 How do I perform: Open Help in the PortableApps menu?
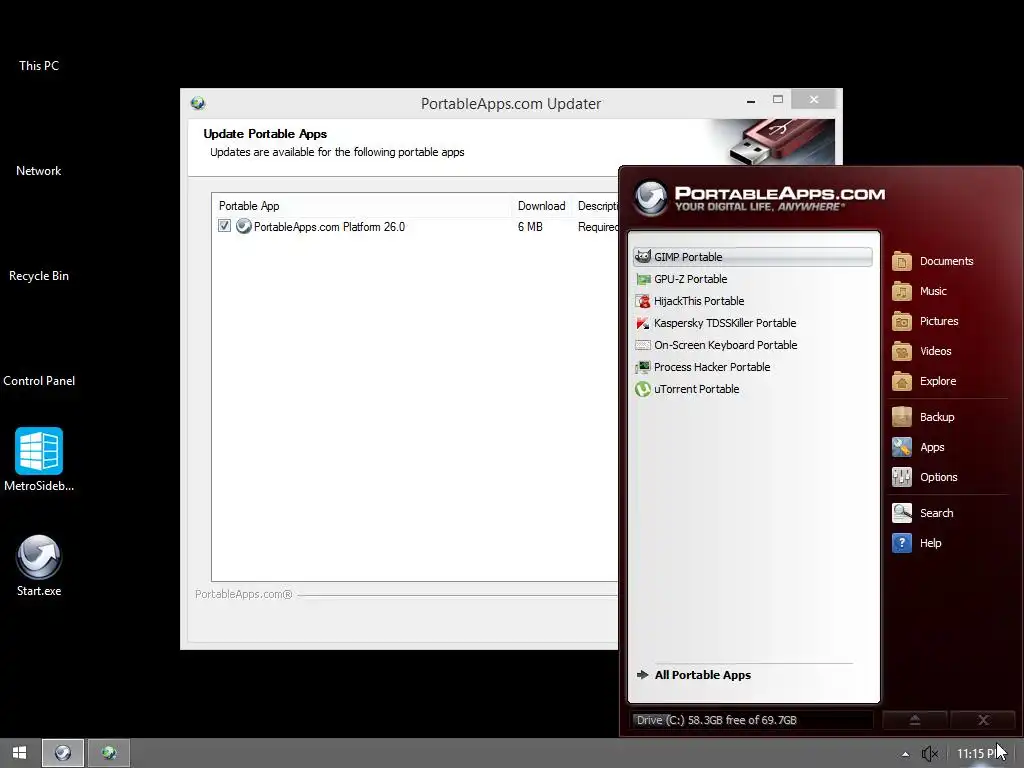click(917, 543)
